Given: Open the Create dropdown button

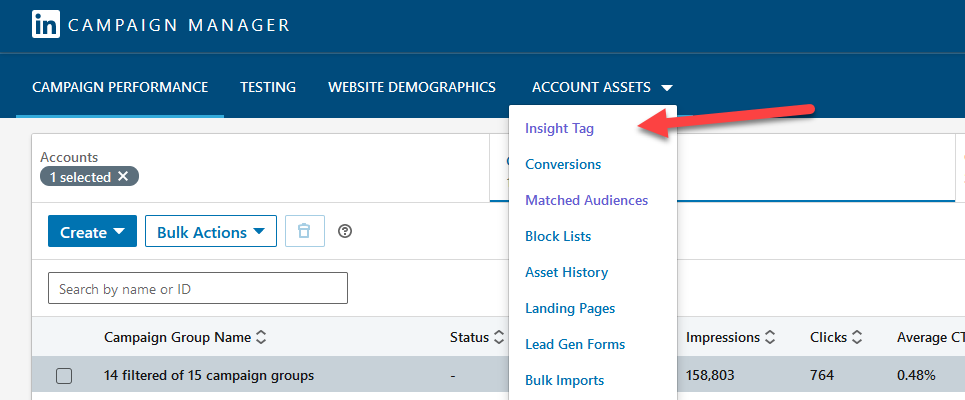Looking at the screenshot, I should point(92,232).
